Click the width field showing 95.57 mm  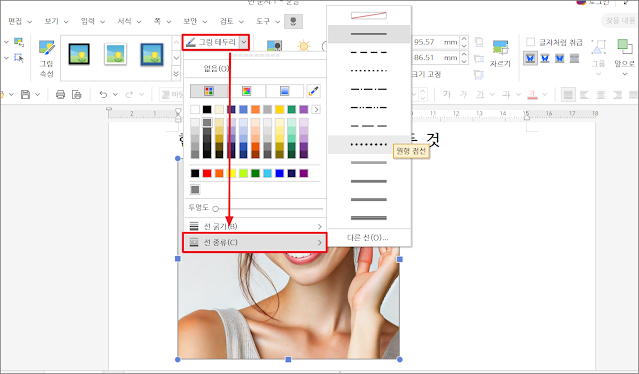(x=435, y=42)
